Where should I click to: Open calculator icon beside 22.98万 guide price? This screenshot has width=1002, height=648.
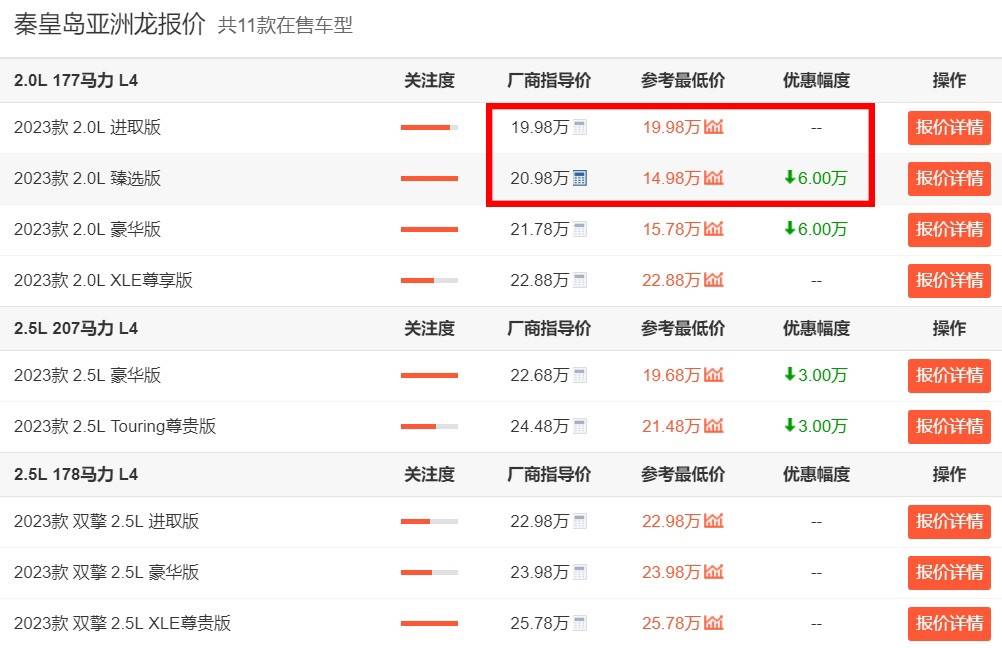pos(580,521)
